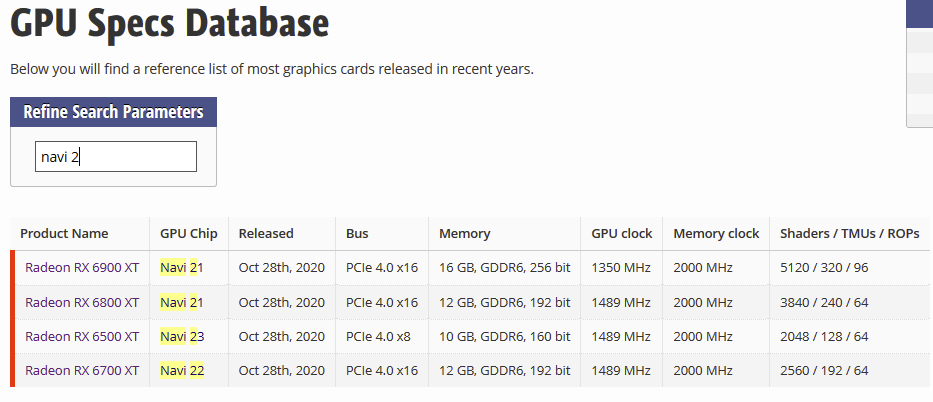The image size is (933, 402).
Task: Click the navi 2 search input field
Action: pos(115,156)
